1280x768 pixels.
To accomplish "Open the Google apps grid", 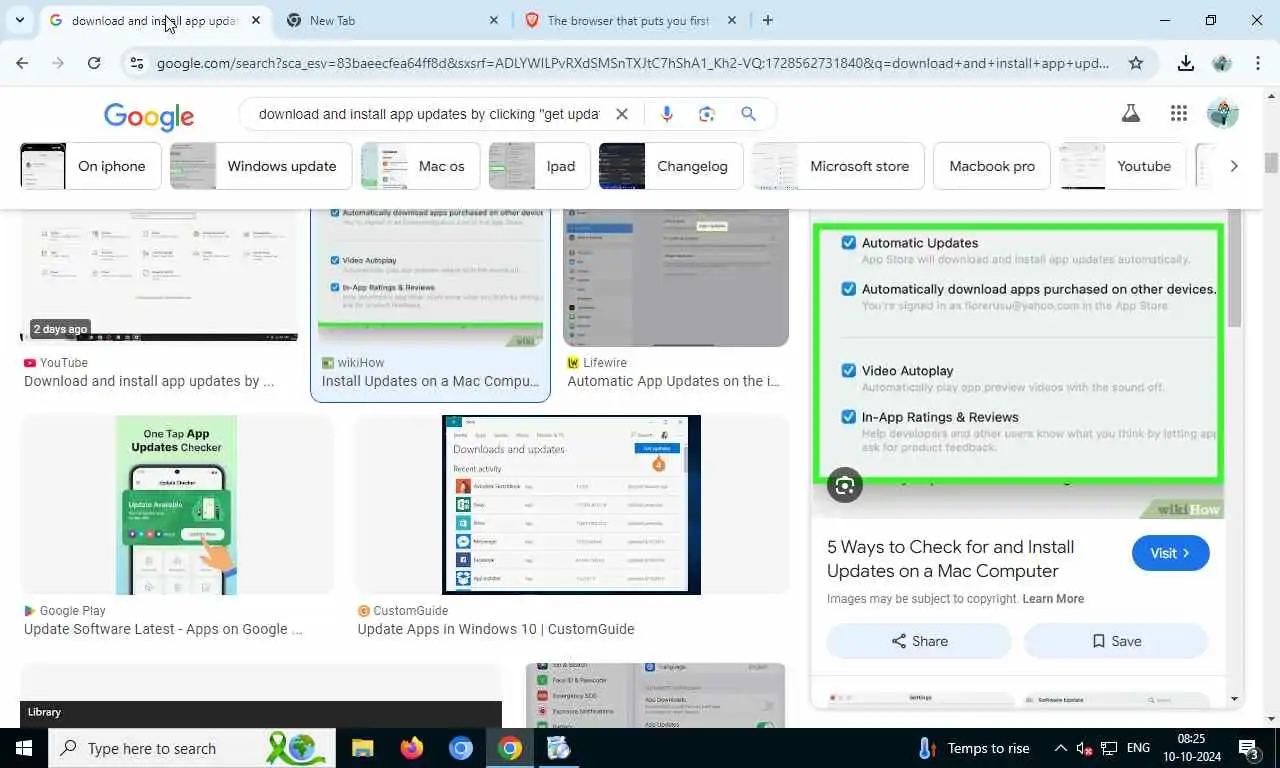I will pos(1179,114).
